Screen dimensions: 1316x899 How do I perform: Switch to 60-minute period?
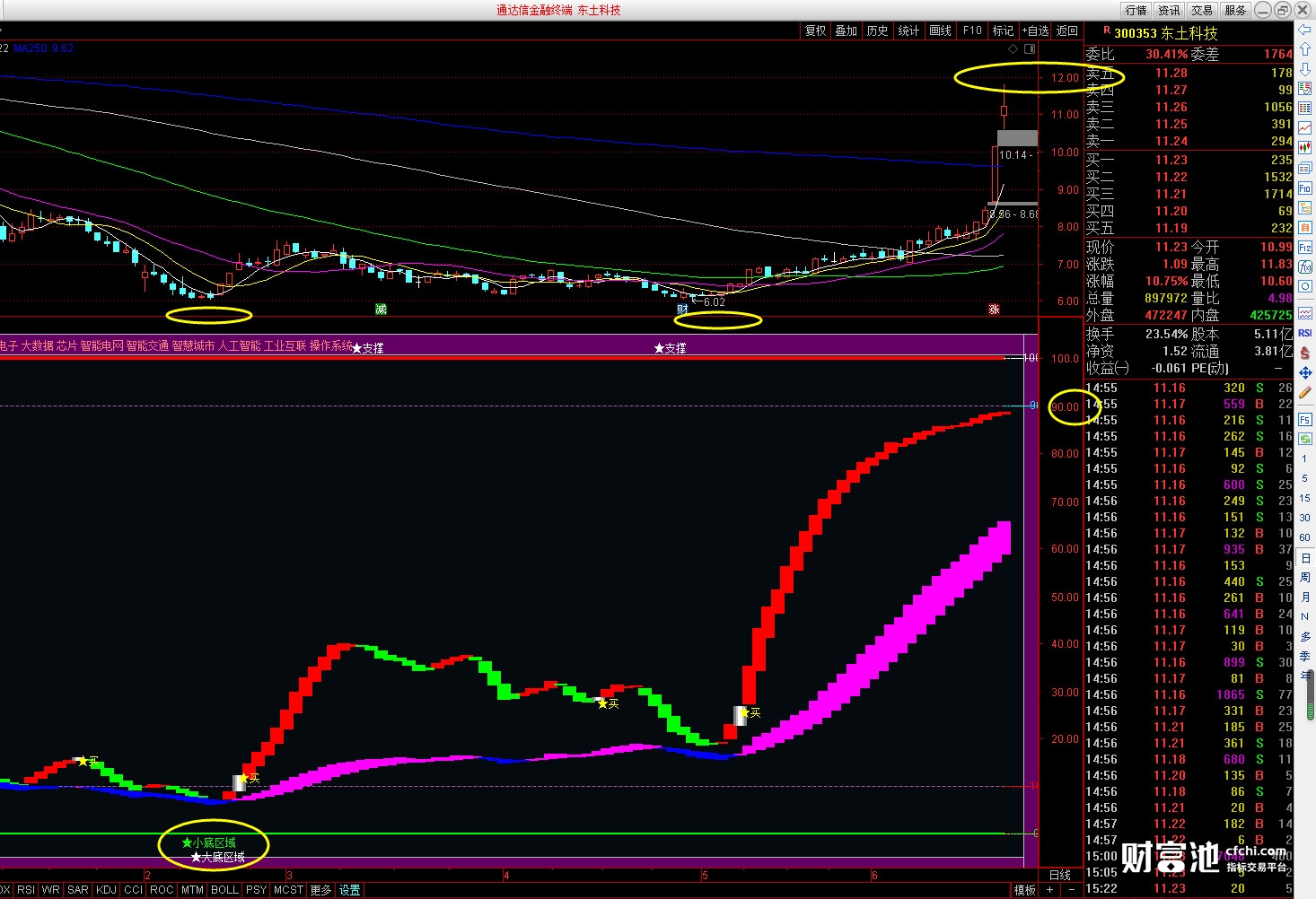click(1304, 537)
